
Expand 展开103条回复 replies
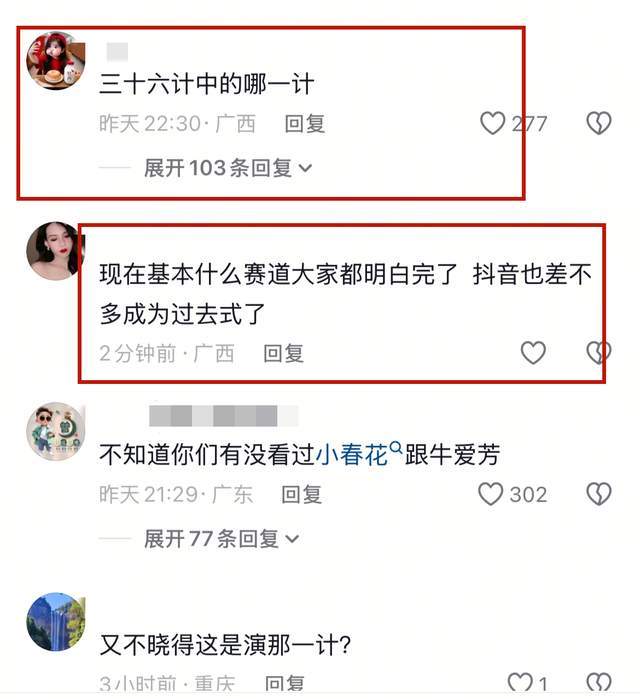click(x=227, y=168)
